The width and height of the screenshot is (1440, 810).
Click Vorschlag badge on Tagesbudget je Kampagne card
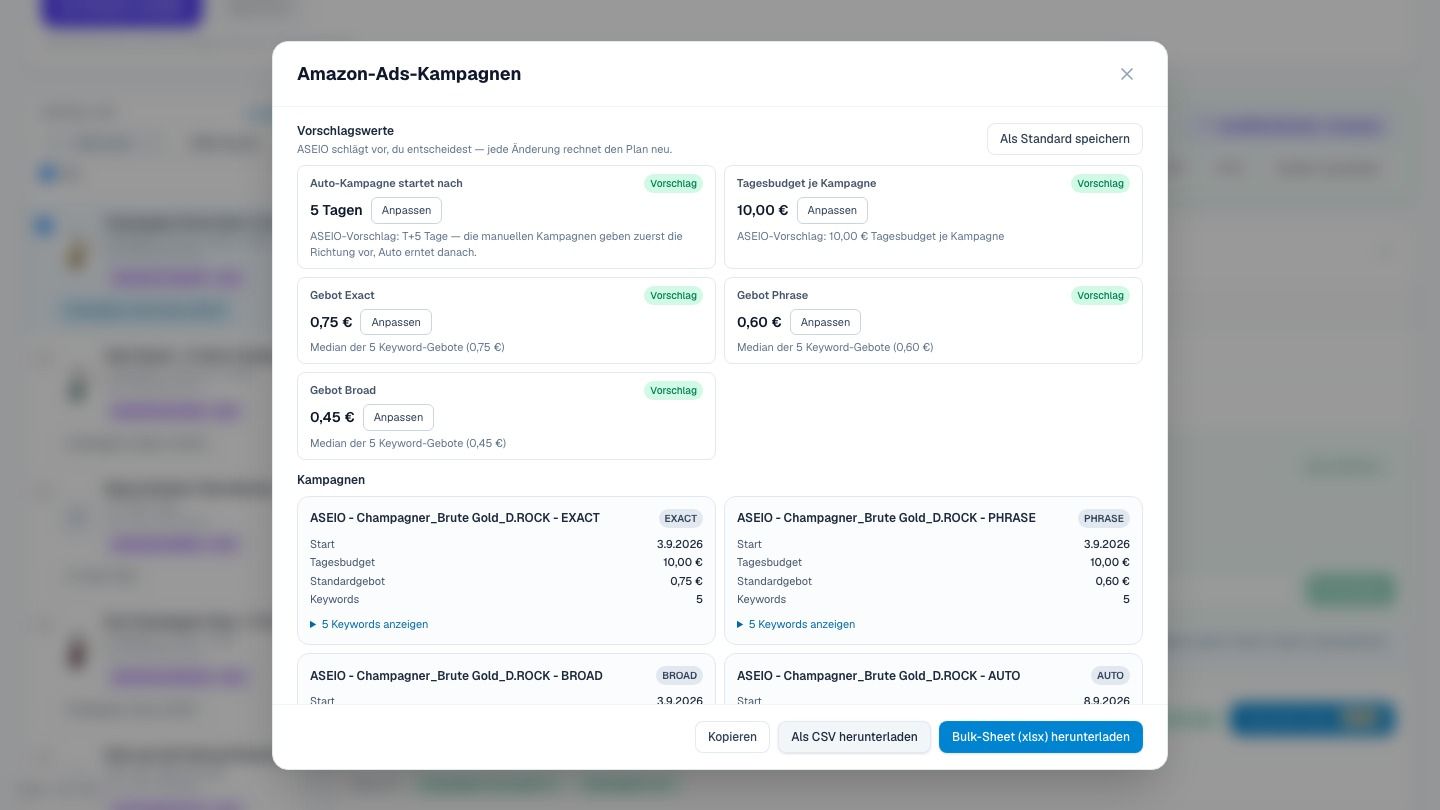1100,183
